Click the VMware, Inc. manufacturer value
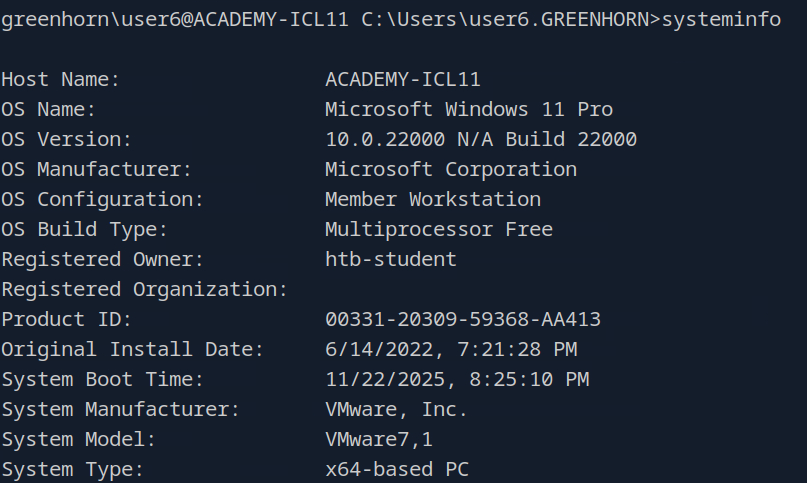The height and width of the screenshot is (483, 807). click(x=397, y=409)
